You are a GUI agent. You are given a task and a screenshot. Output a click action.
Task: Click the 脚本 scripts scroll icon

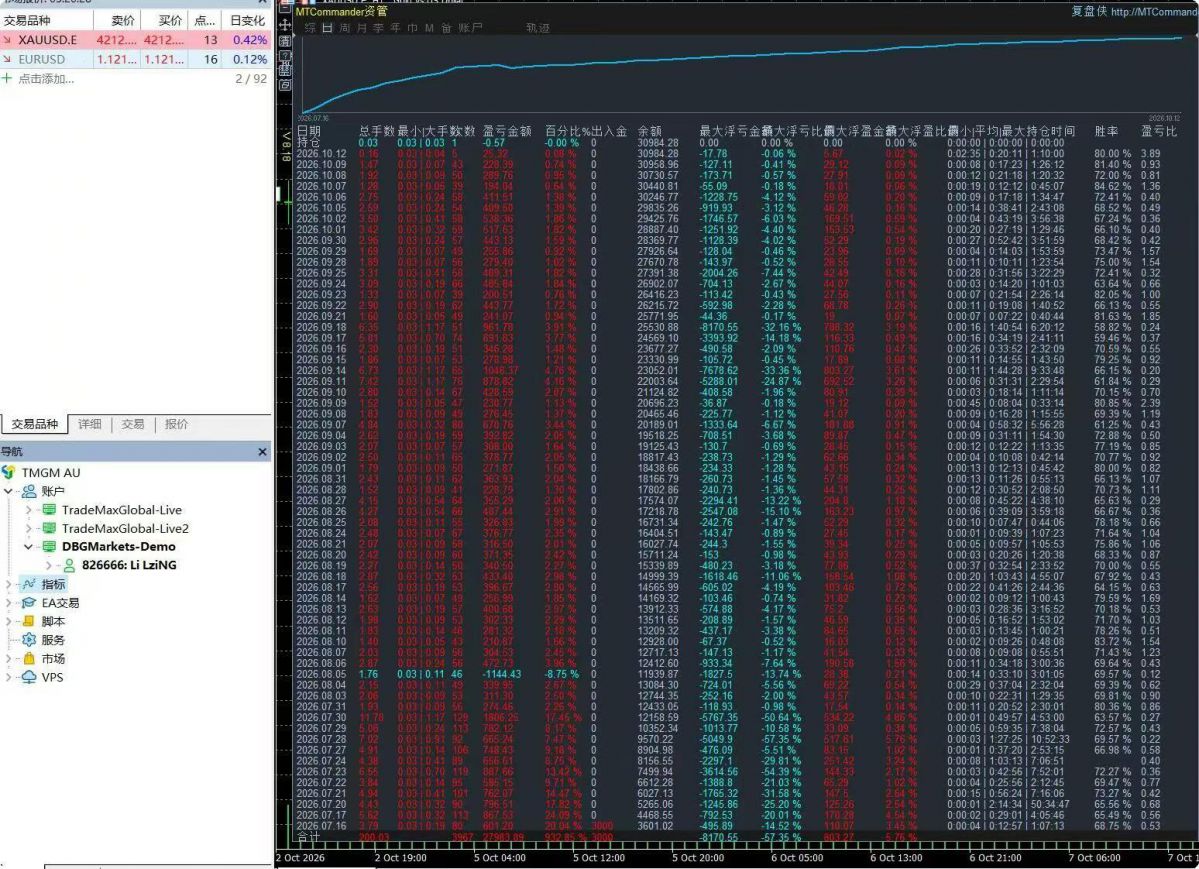pyautogui.click(x=29, y=621)
